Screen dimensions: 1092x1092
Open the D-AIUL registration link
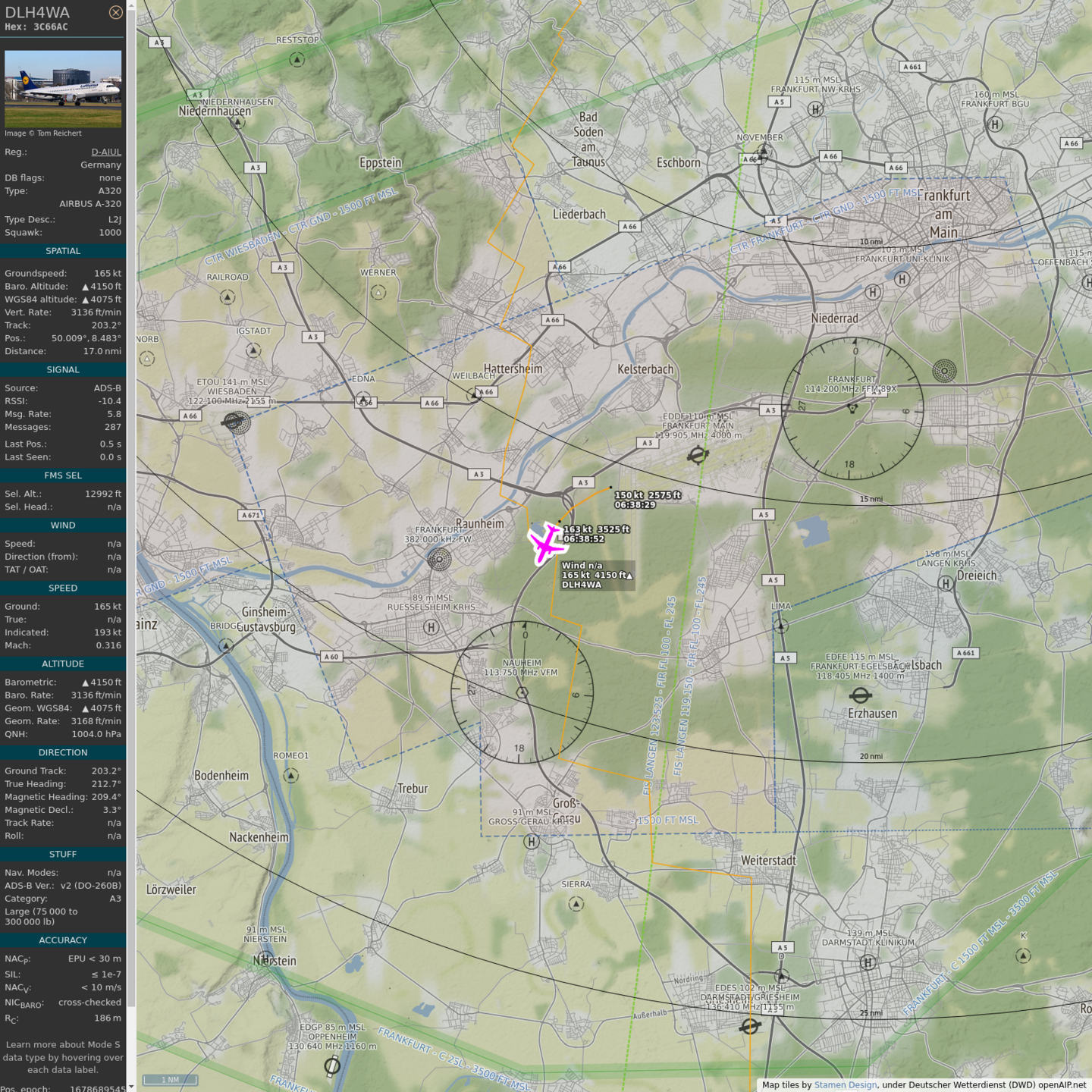coord(106,152)
